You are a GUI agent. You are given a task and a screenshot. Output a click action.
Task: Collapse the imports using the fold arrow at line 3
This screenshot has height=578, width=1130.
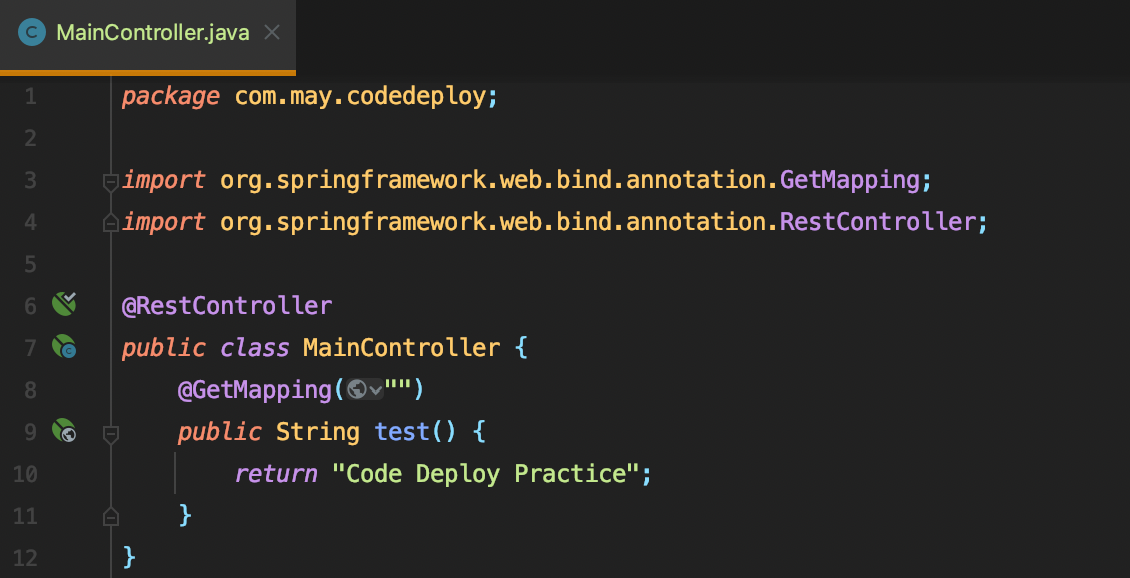click(110, 181)
